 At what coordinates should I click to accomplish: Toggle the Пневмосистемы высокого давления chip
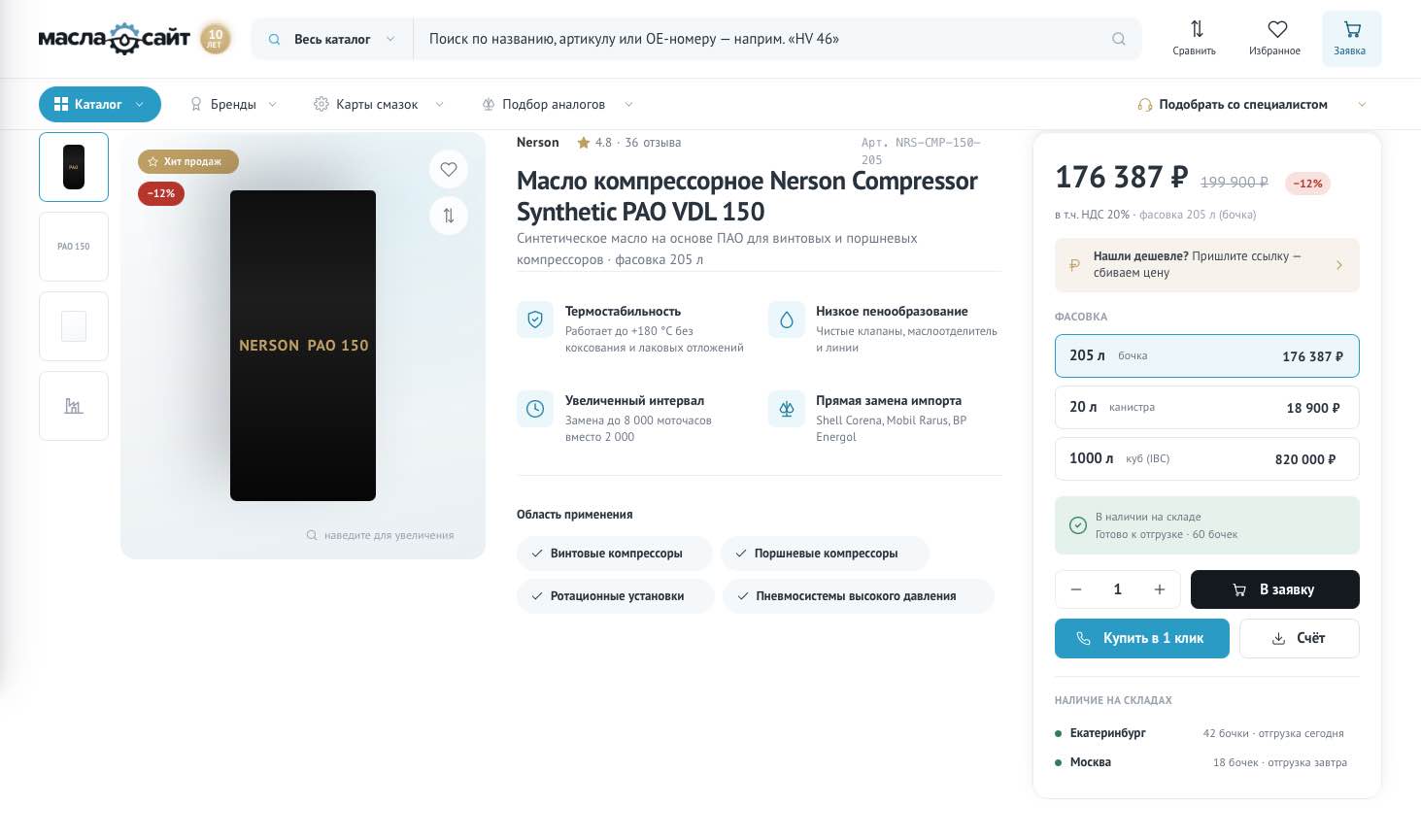pos(859,596)
